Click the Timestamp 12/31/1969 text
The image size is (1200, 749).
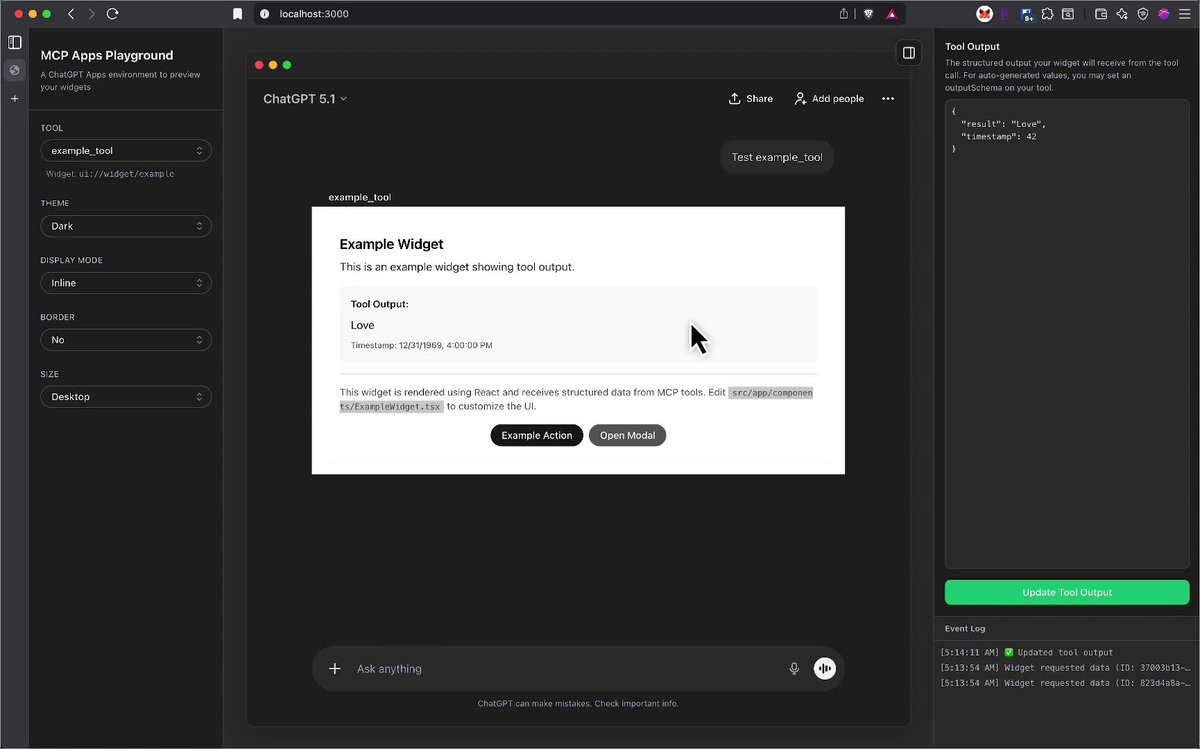coord(421,345)
